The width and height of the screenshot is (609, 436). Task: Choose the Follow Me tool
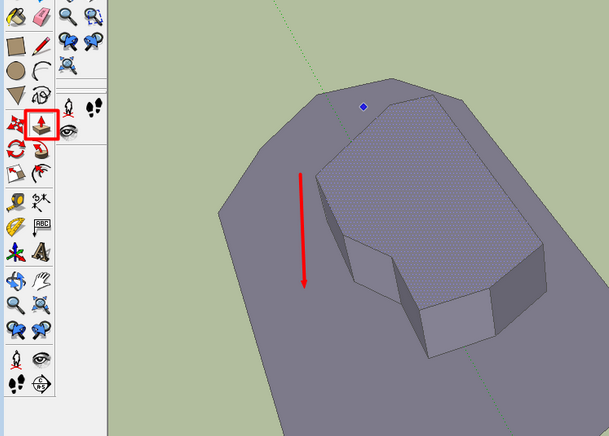[x=41, y=150]
